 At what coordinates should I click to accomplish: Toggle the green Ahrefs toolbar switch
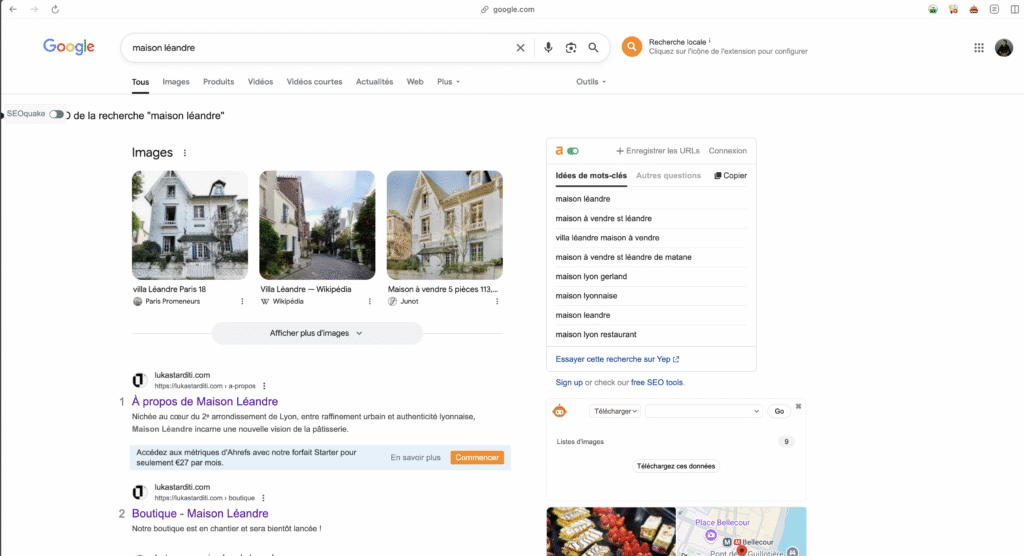[573, 151]
